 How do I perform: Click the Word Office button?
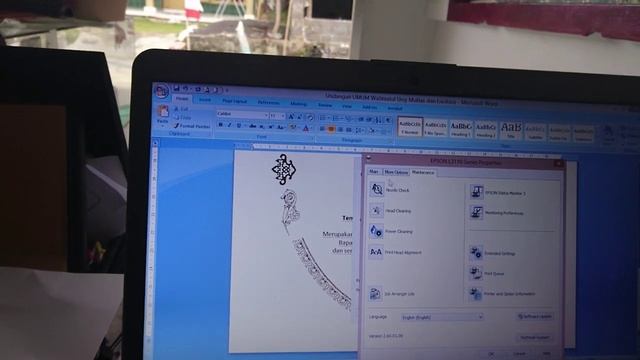point(162,91)
